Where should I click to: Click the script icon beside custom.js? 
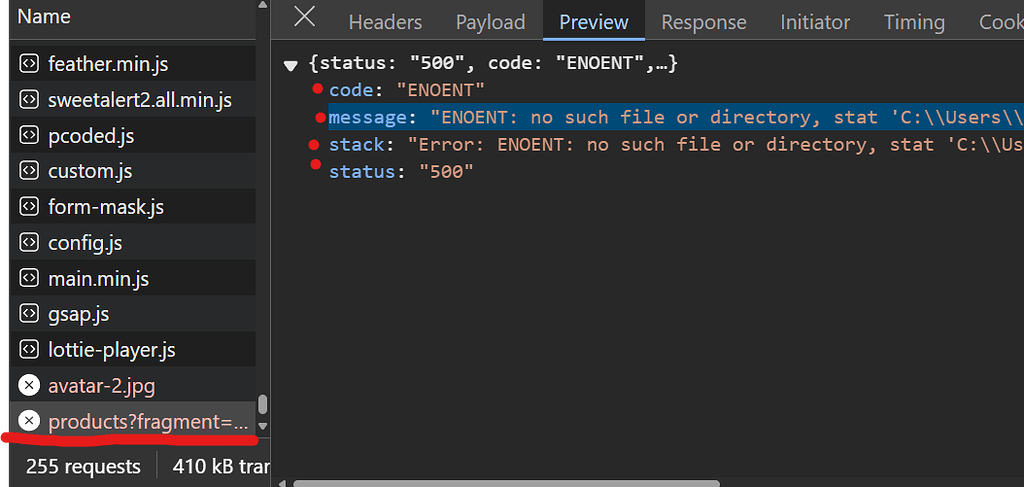point(29,171)
